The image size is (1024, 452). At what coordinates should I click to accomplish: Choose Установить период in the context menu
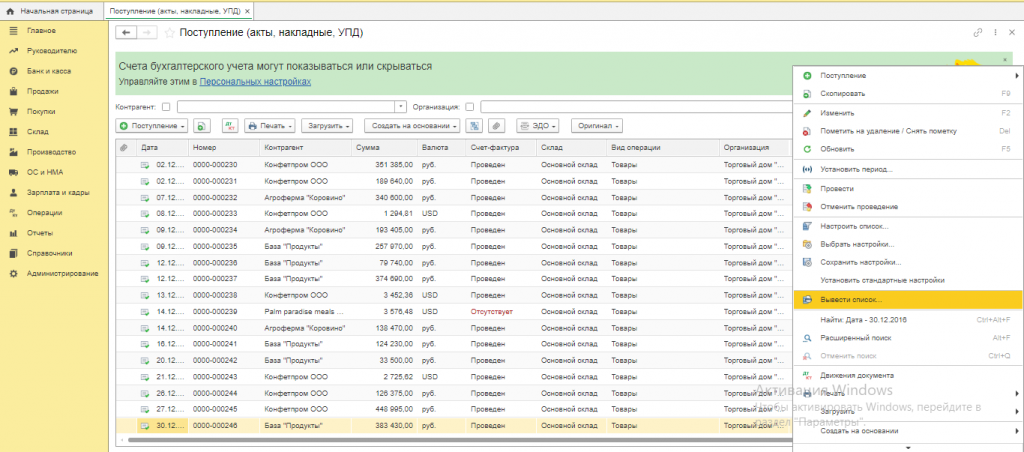coord(855,169)
